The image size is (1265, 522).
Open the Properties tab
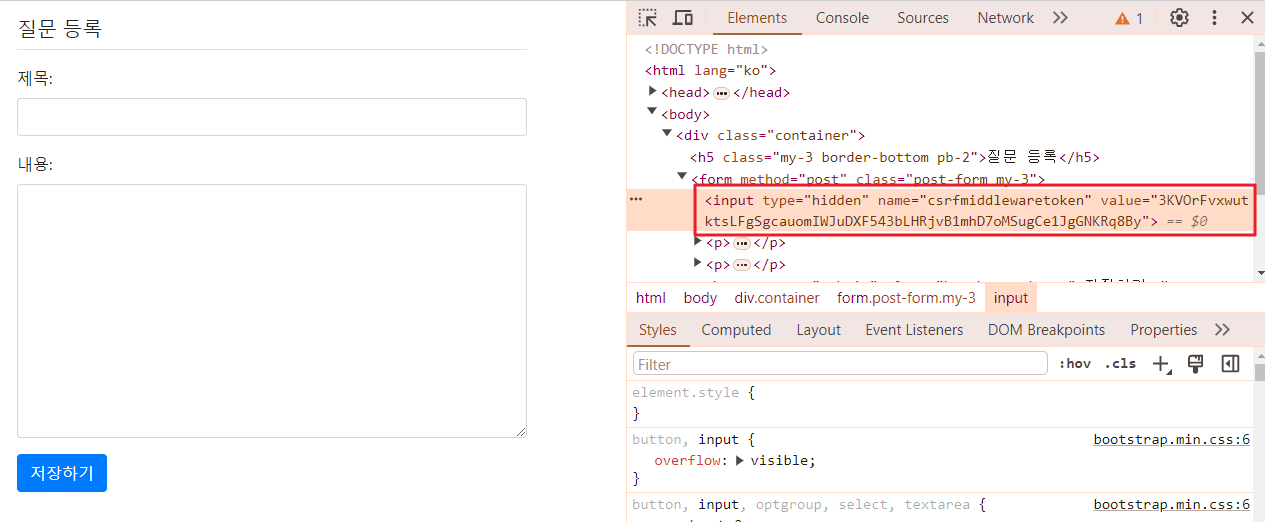tap(1164, 330)
